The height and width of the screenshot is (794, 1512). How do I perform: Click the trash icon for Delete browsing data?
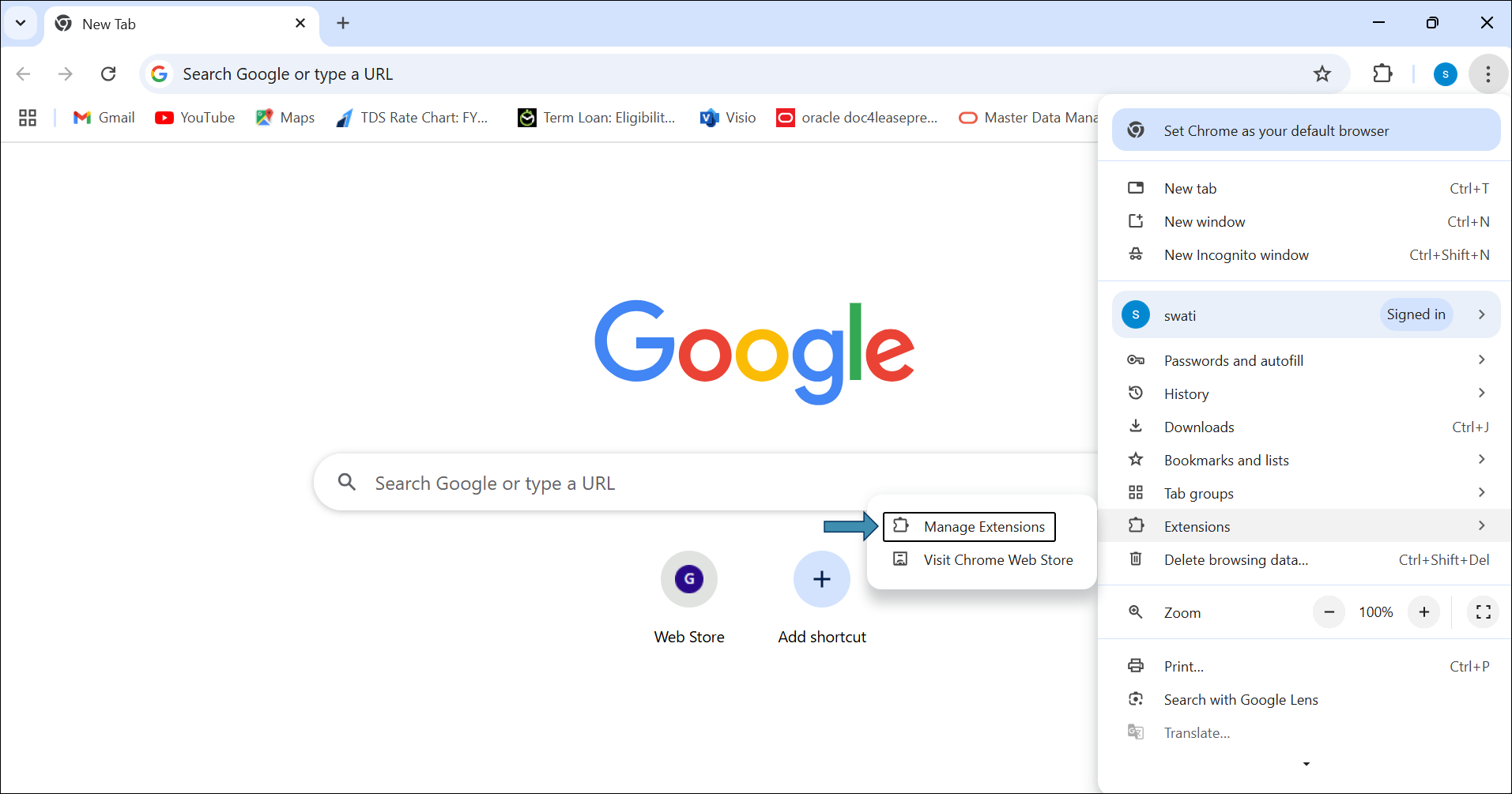(x=1136, y=559)
